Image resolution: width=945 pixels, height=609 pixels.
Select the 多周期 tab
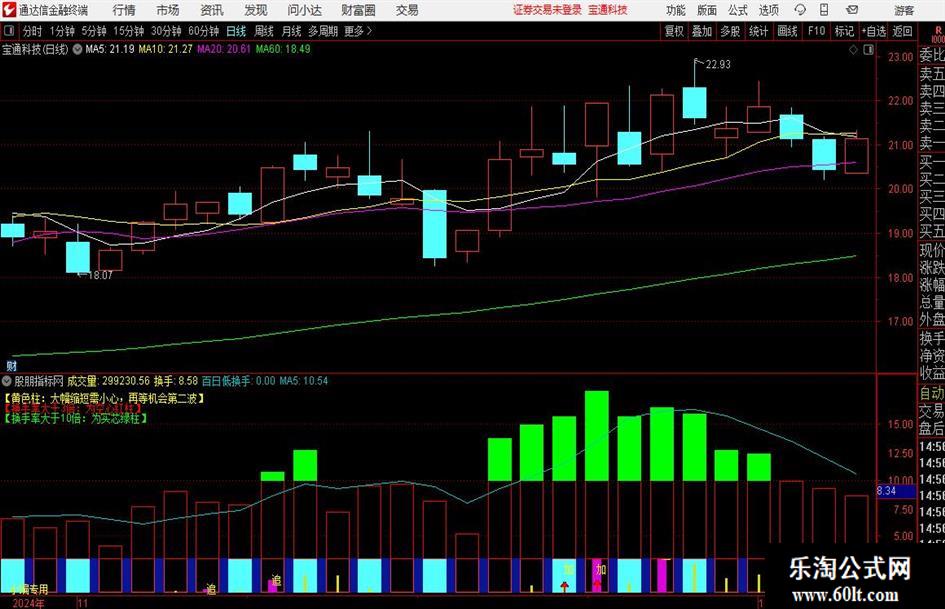point(323,31)
